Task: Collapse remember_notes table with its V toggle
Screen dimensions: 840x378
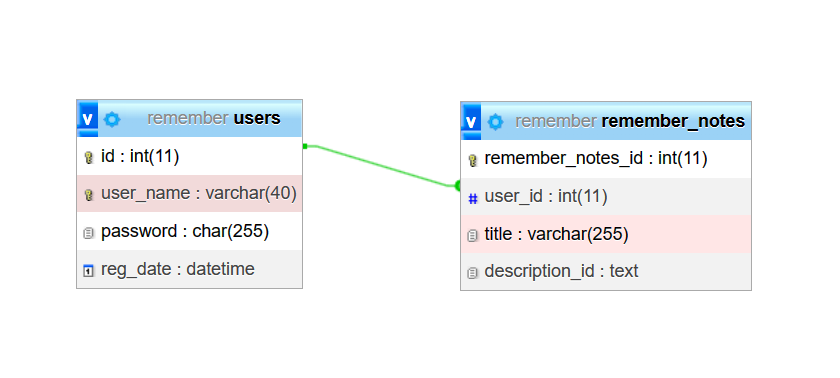Action: (x=471, y=121)
